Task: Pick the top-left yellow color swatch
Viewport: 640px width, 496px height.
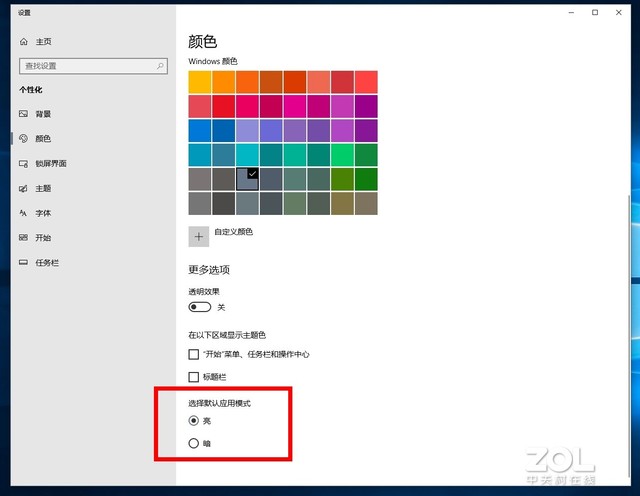Action: (200, 81)
